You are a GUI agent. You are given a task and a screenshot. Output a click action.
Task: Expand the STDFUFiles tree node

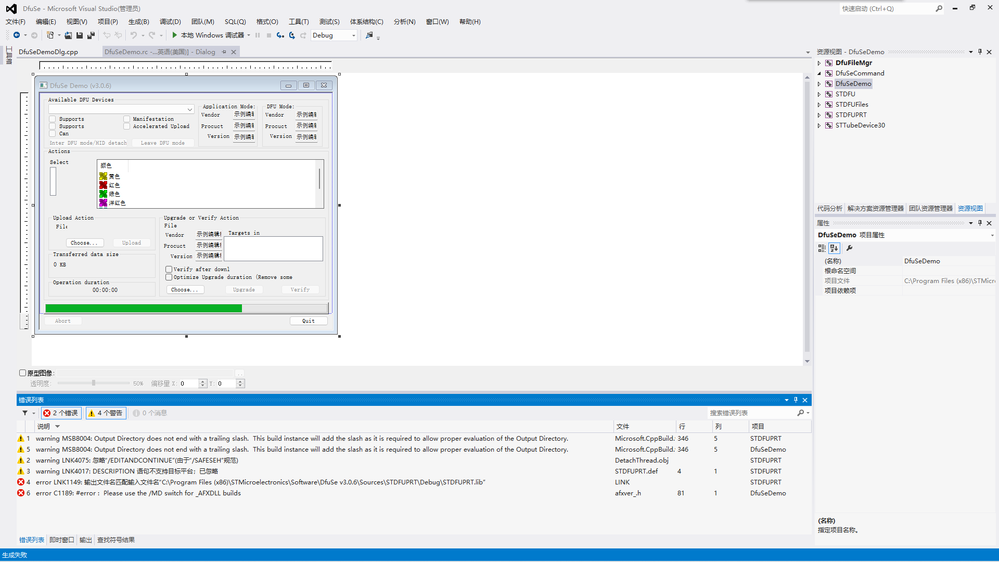point(819,104)
